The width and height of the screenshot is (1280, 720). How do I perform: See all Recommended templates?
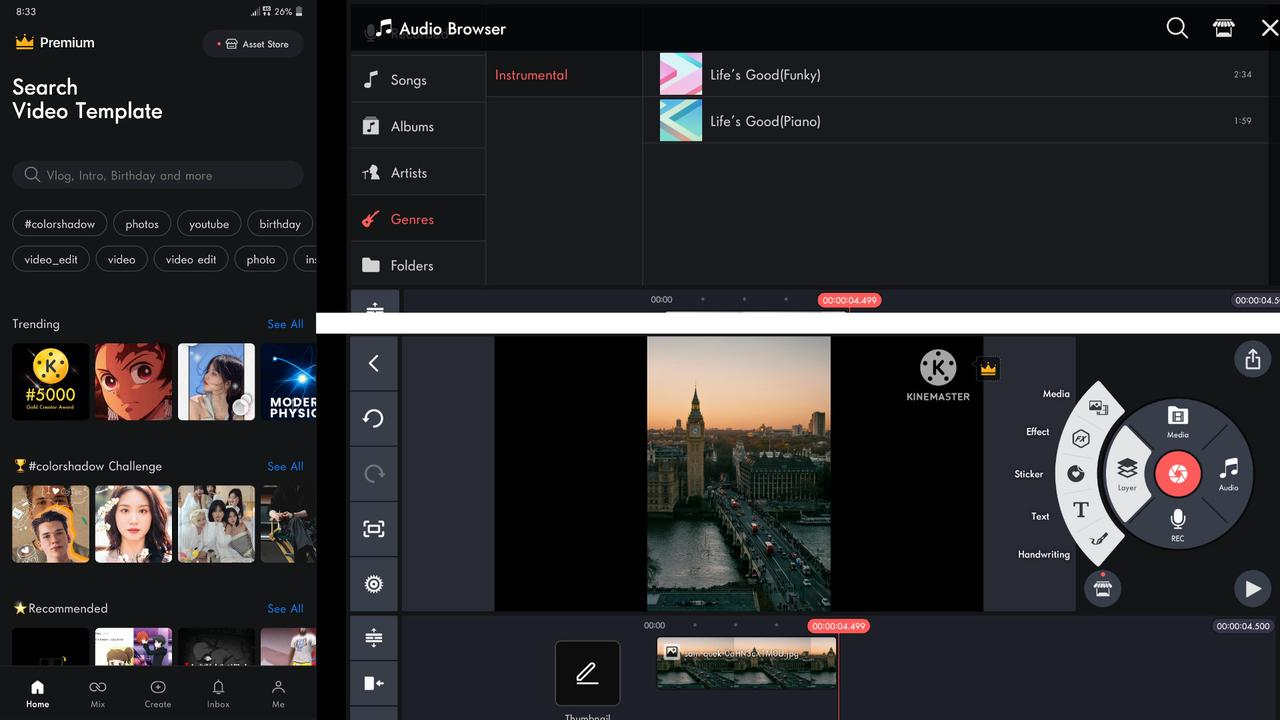click(285, 608)
